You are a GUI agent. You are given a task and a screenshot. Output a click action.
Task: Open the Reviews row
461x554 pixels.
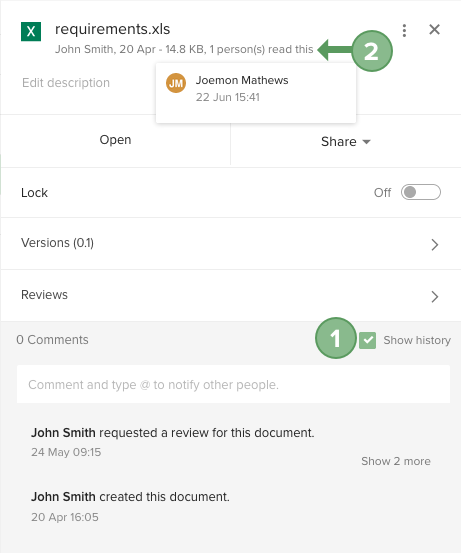coord(230,295)
